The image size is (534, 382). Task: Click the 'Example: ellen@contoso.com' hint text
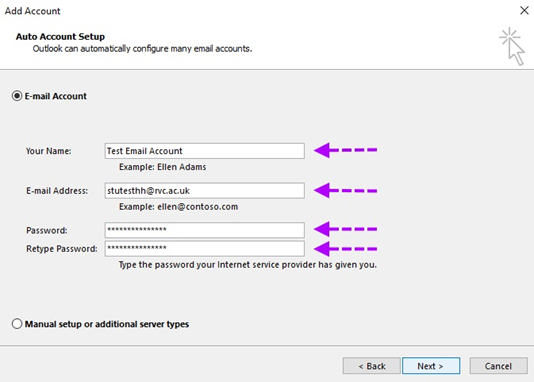(x=178, y=207)
